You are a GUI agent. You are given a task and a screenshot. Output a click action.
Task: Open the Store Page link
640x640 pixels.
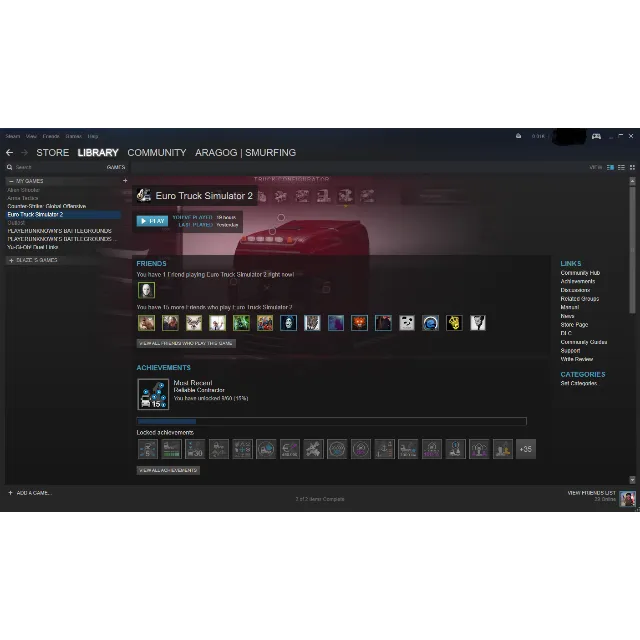click(574, 325)
